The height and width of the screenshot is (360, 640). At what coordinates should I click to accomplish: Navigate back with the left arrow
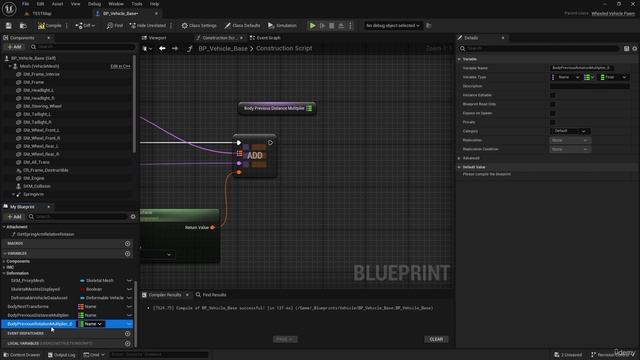(162, 49)
